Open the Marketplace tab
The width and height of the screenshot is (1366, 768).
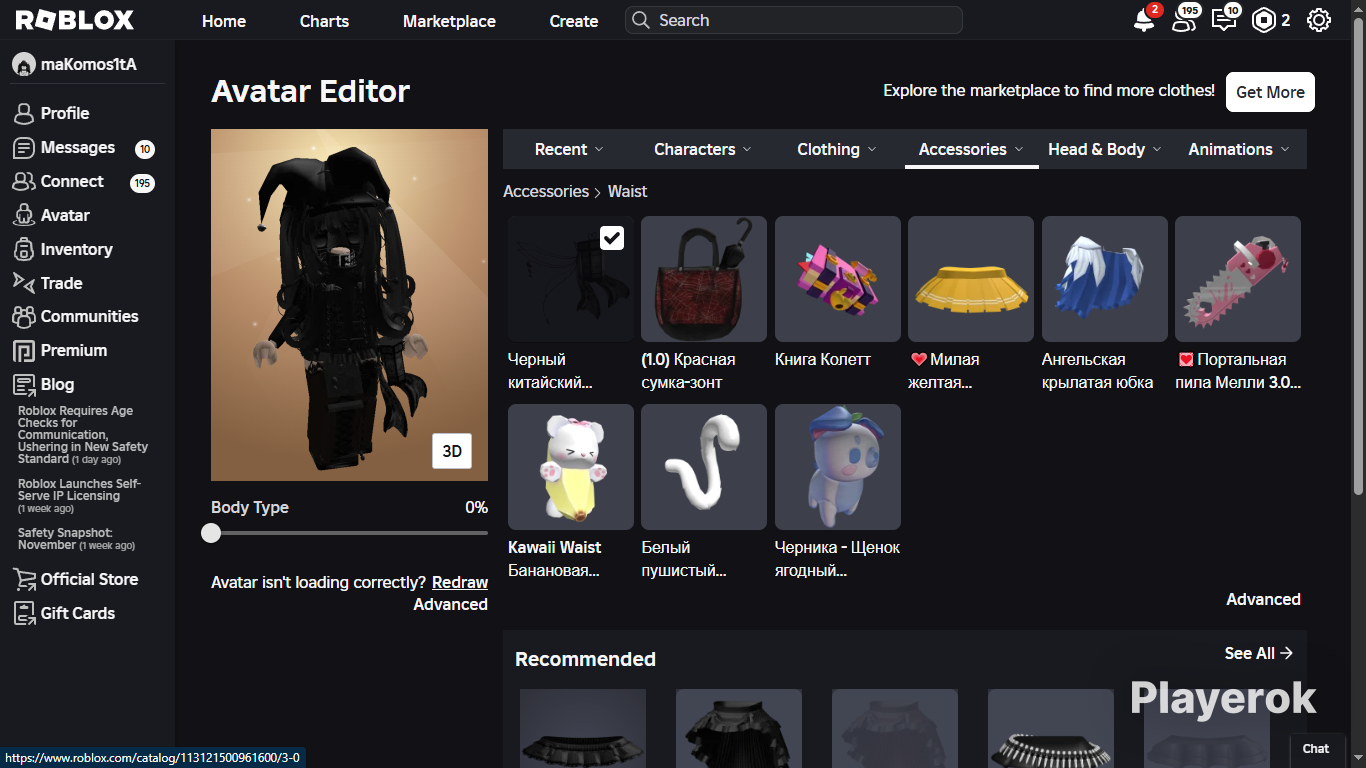449,21
